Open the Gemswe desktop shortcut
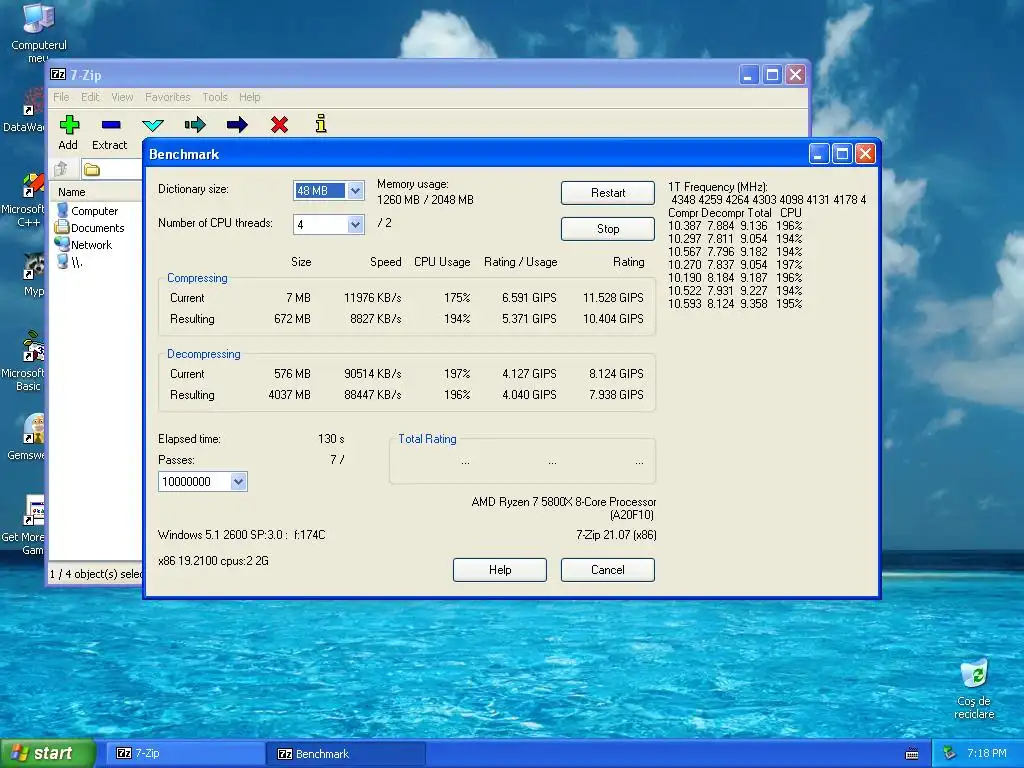The width and height of the screenshot is (1024, 768). tap(26, 437)
